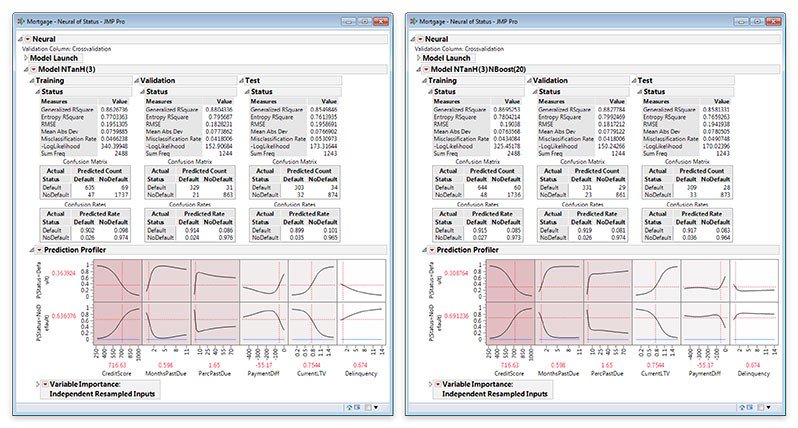
Task: Select the Test confusion rates table in NBoost(20) window
Action: click(687, 225)
